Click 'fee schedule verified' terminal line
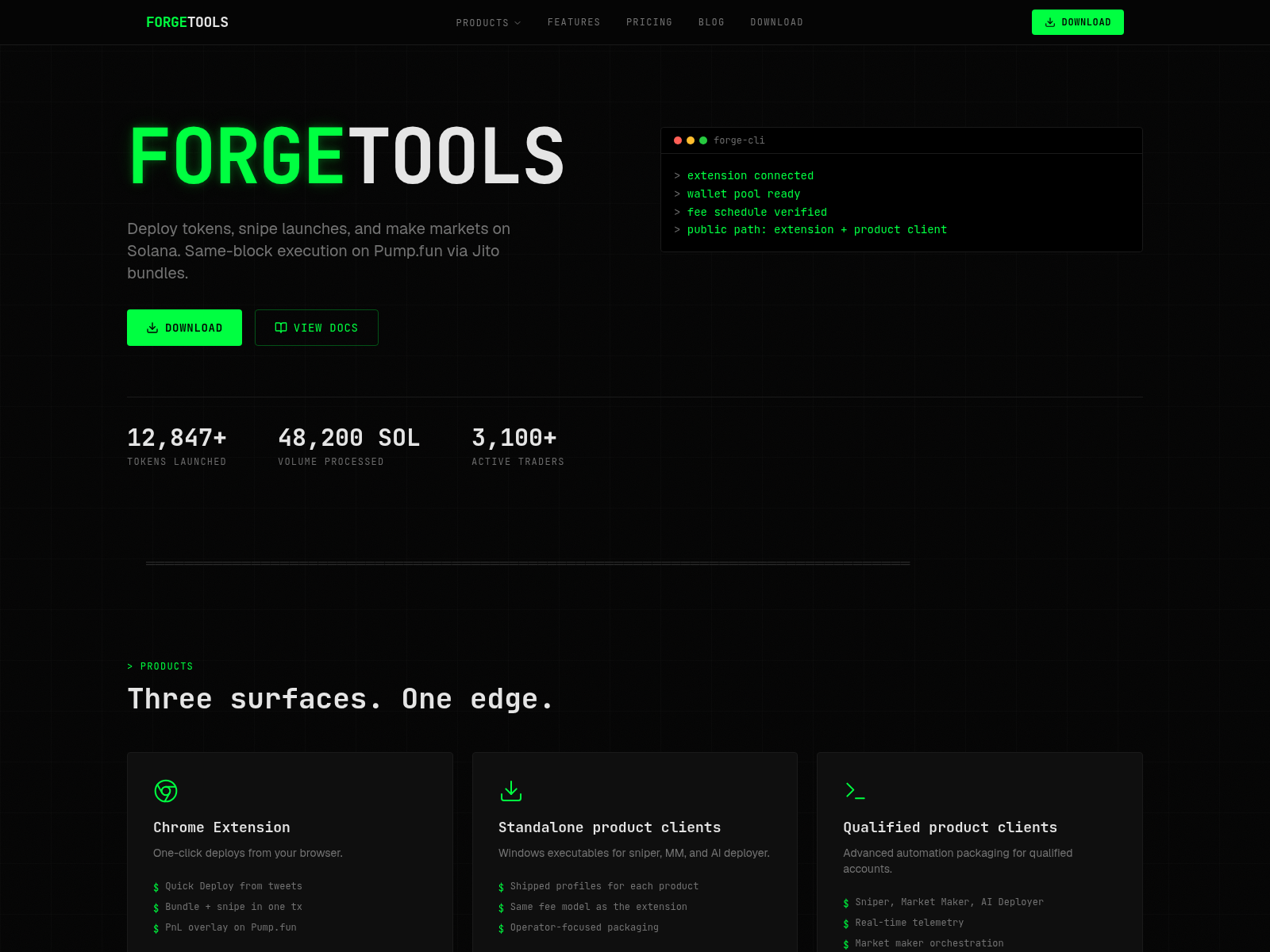The height and width of the screenshot is (952, 1270). click(757, 213)
